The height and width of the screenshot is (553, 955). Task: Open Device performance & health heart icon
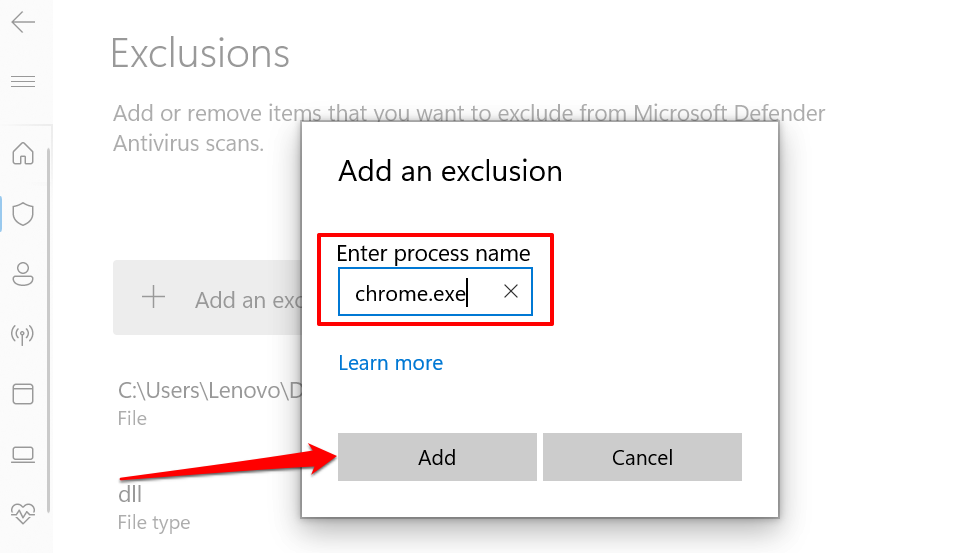[x=23, y=514]
